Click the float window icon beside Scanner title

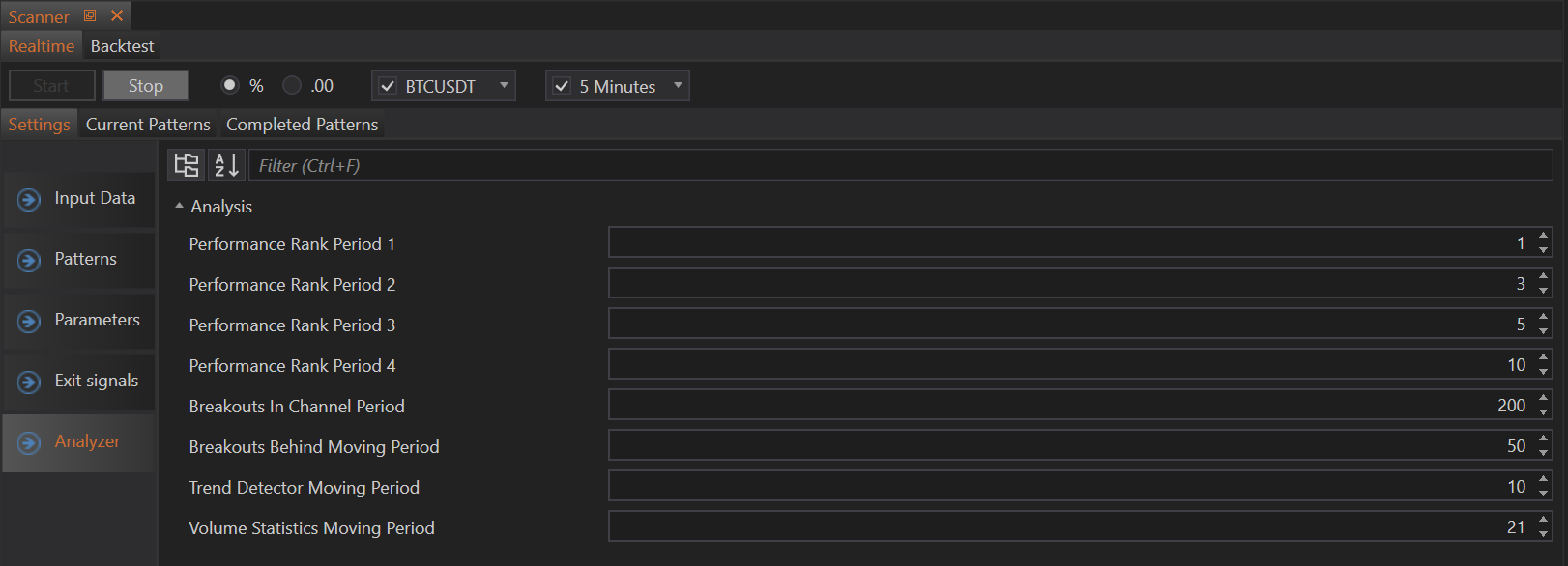(90, 15)
